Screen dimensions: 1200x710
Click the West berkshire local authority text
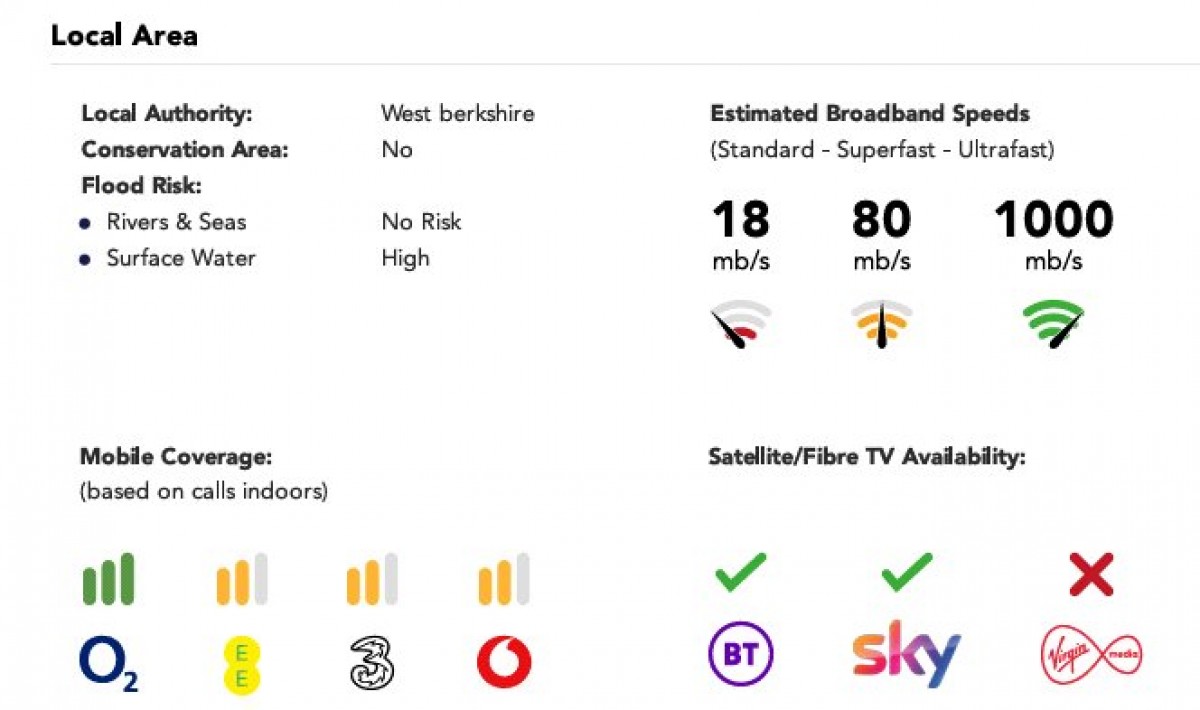tap(458, 113)
